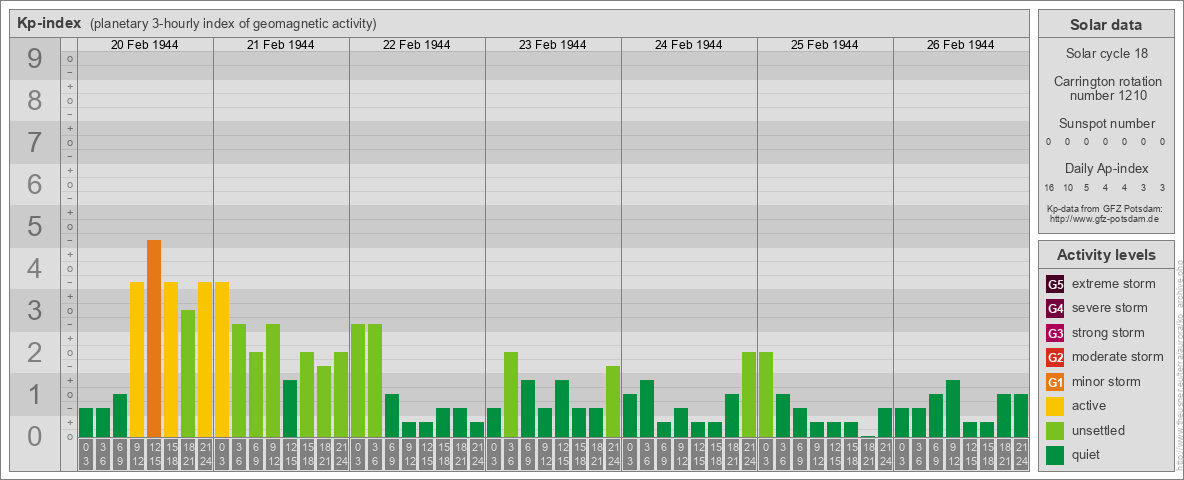
Task: Click the 'Kp-index' chart title
Action: (49, 23)
